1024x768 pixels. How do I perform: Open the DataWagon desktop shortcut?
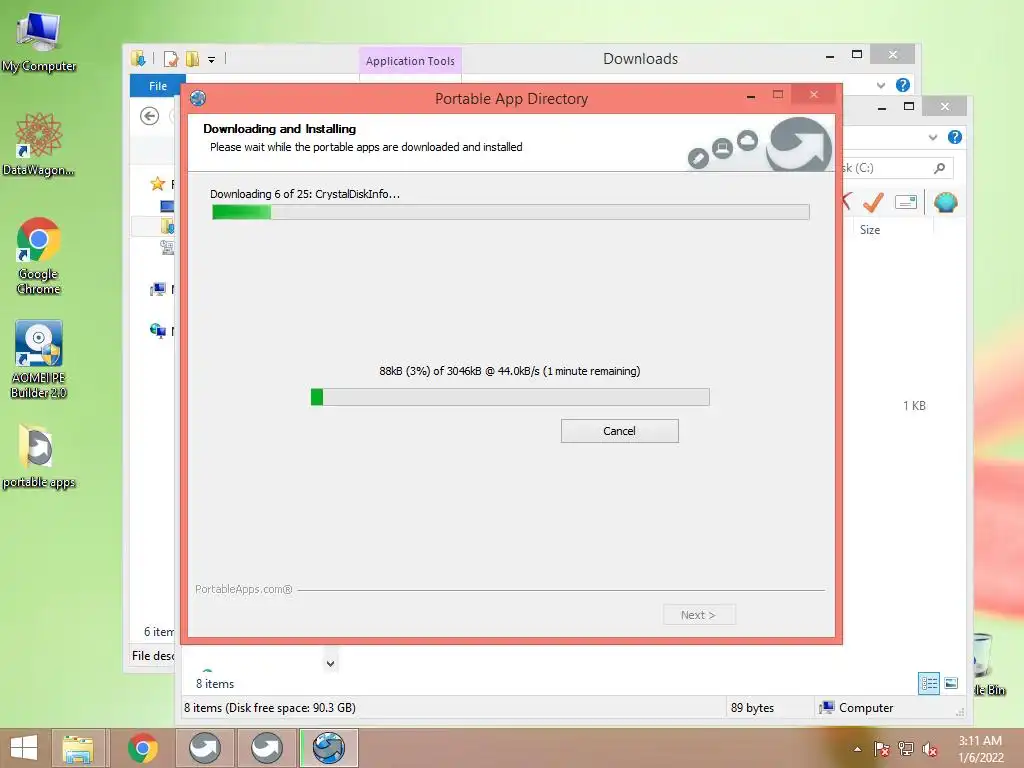point(39,144)
